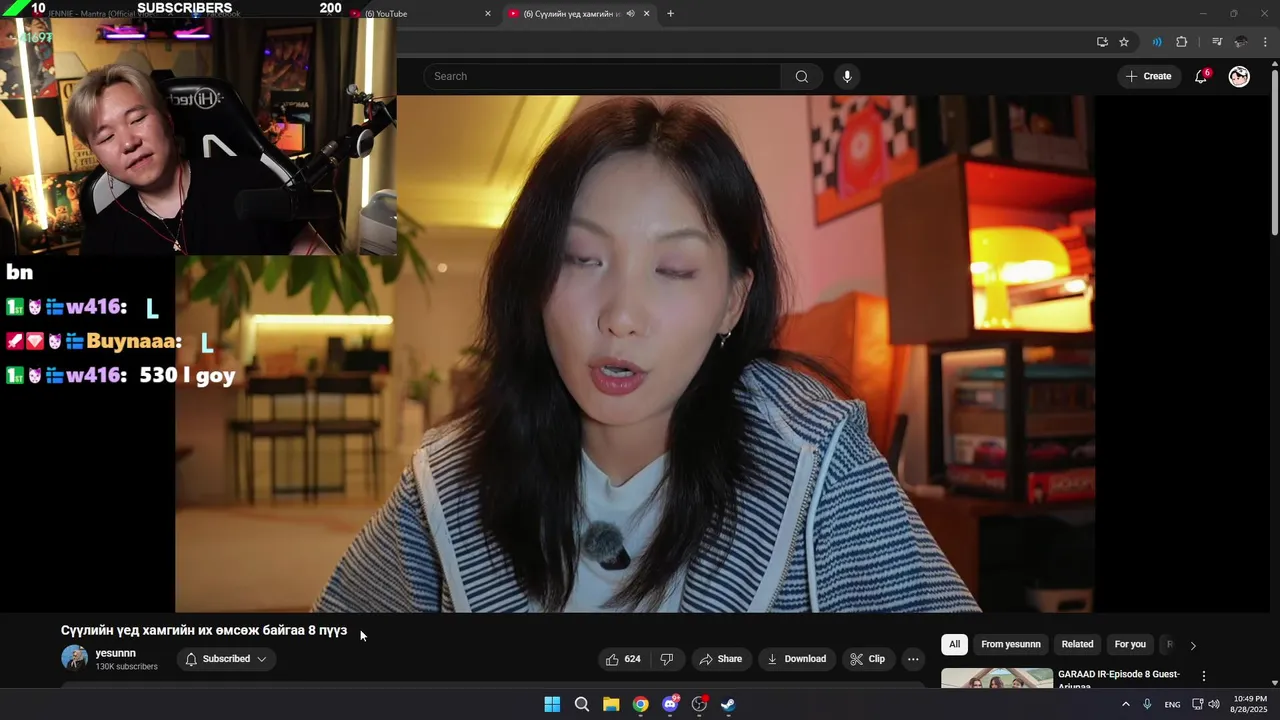Close the (6) YouTube browser tab
This screenshot has height=720, width=1280.
tap(488, 14)
